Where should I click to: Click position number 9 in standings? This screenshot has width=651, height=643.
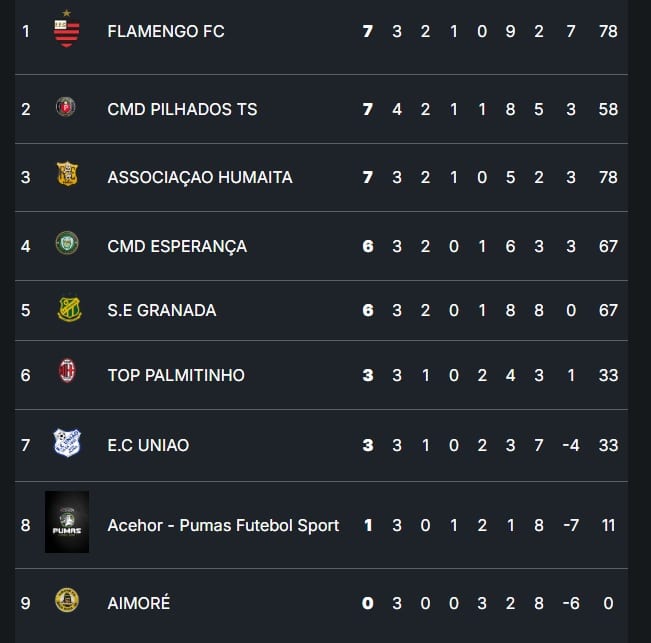[25, 603]
